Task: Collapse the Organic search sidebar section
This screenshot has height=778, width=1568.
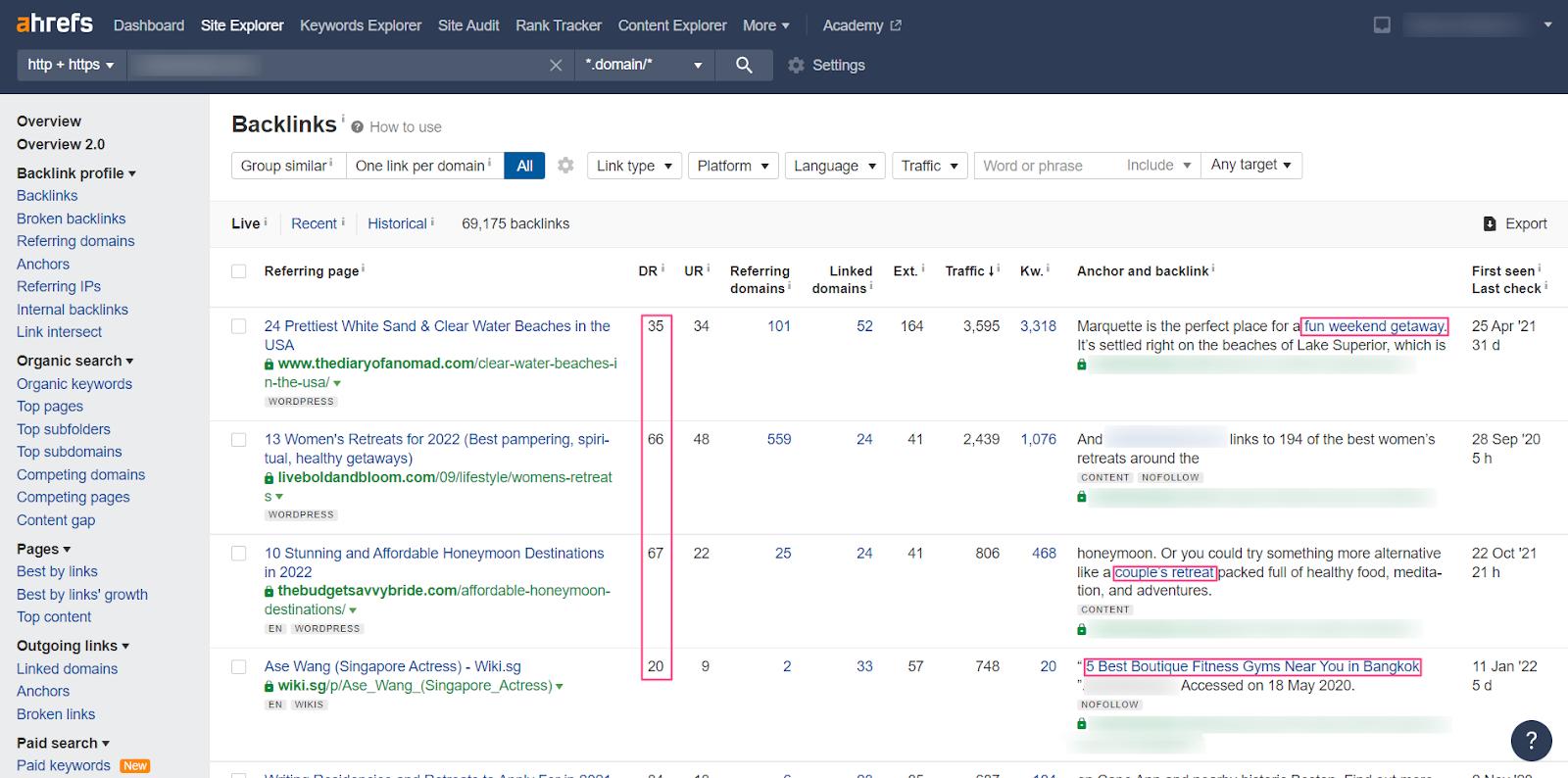Action: pyautogui.click(x=75, y=361)
